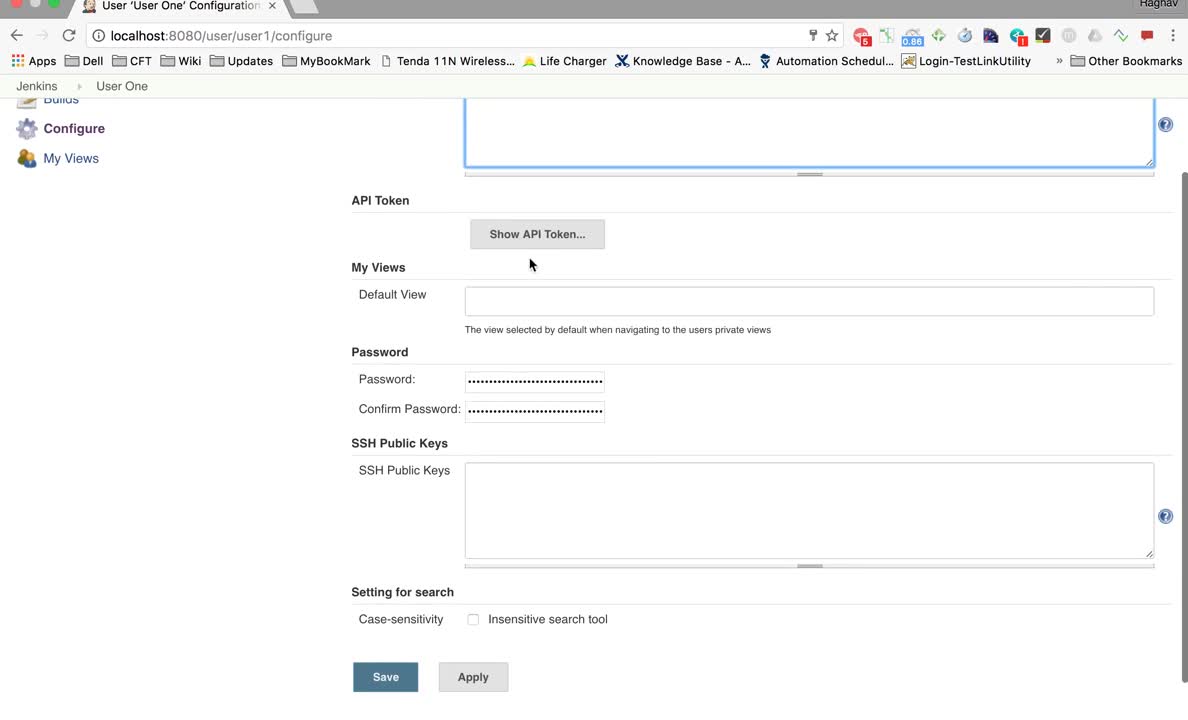Open the Apps grid shortcut in bookmarks bar
Viewport: 1188px width, 720px height.
33,61
